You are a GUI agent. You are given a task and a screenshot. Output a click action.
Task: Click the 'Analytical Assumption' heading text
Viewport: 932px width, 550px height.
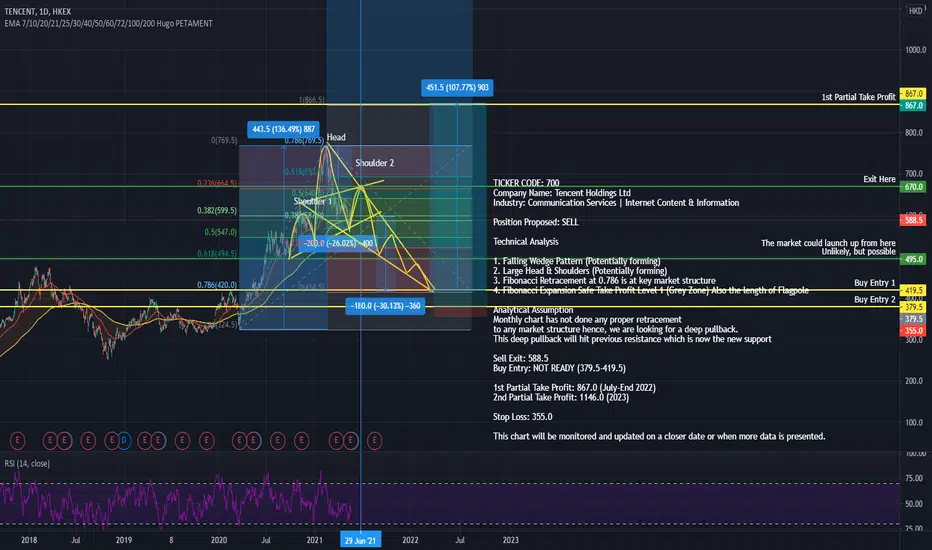(533, 310)
